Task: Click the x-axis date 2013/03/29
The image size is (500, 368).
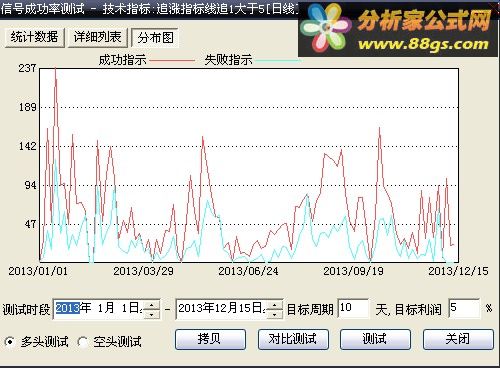Action: click(x=143, y=271)
